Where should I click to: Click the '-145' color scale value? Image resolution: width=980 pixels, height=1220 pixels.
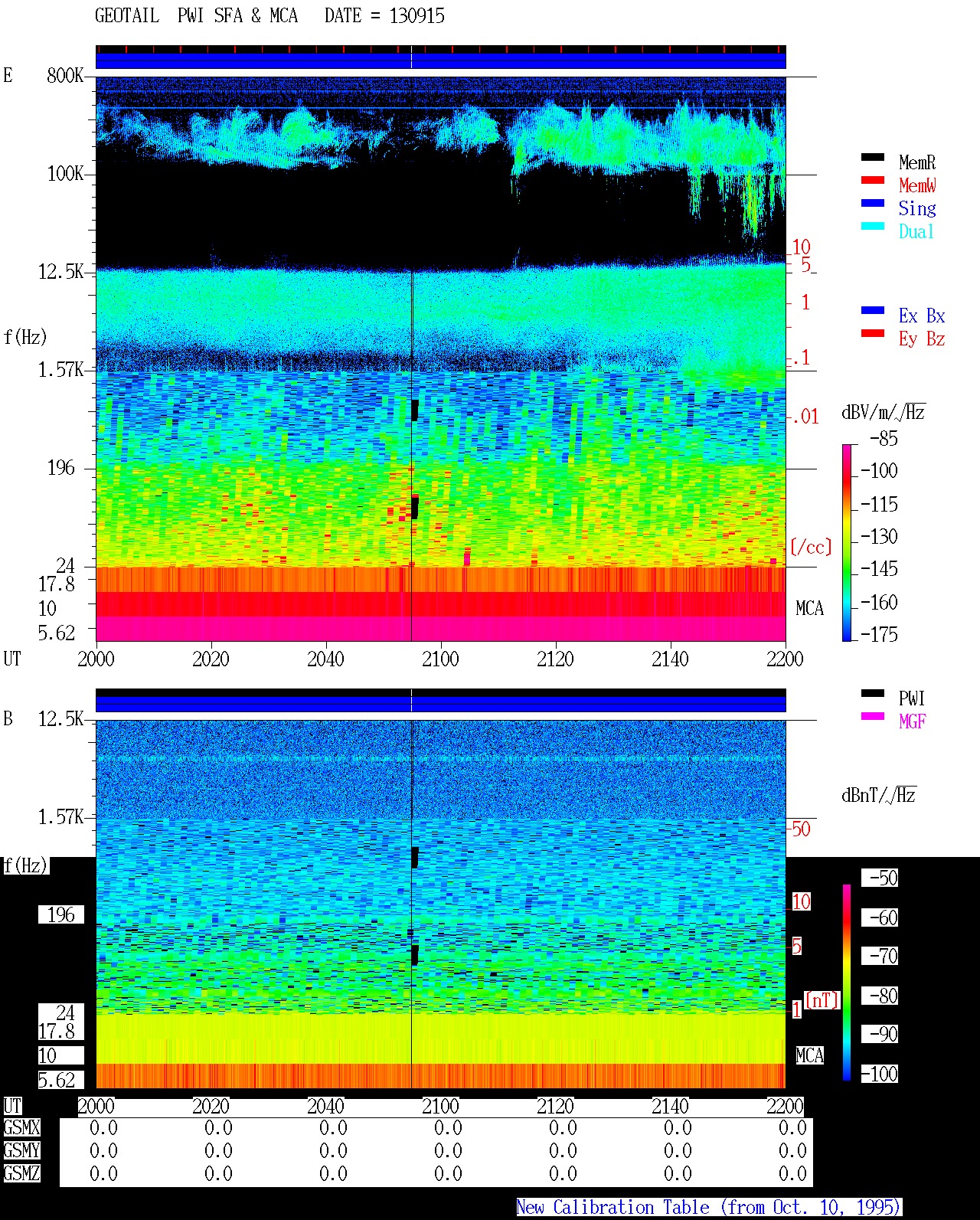click(879, 569)
